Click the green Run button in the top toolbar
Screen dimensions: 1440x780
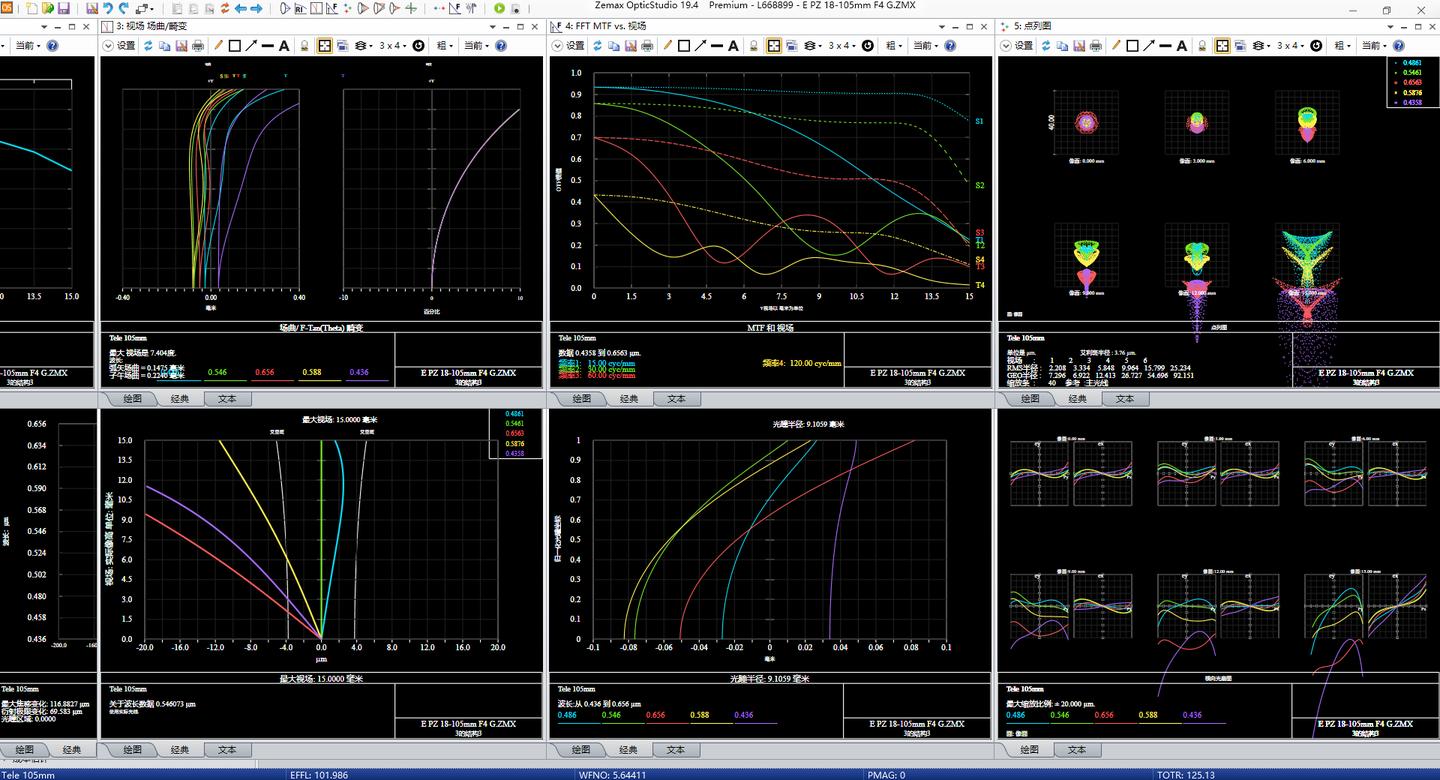point(500,9)
